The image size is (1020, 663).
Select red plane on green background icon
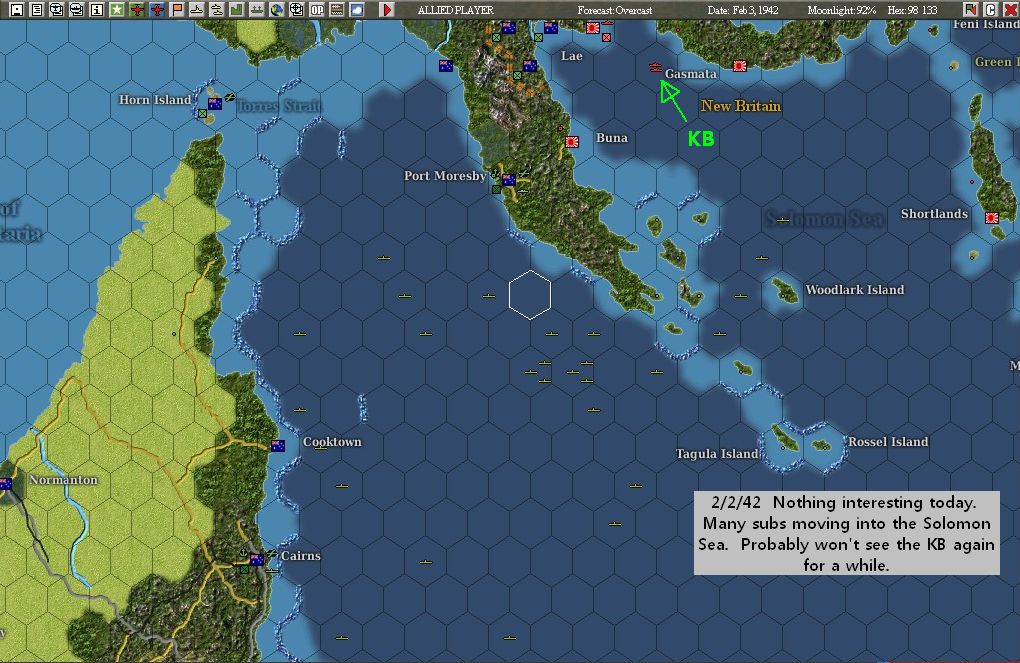[x=137, y=10]
